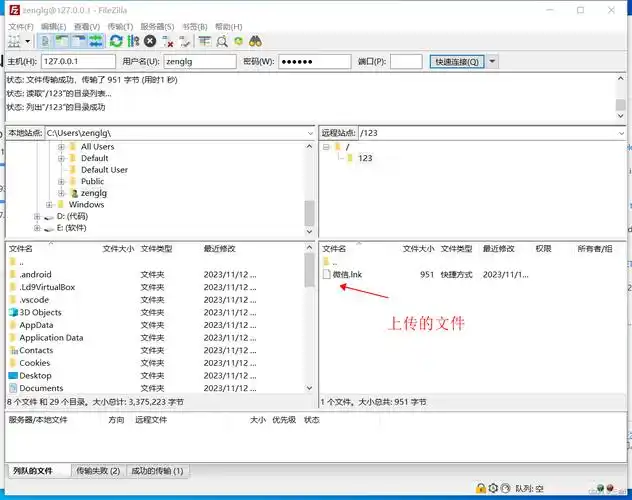Toggle the local directory tree view
Screen dimensions: 632x500
(x=63, y=41)
